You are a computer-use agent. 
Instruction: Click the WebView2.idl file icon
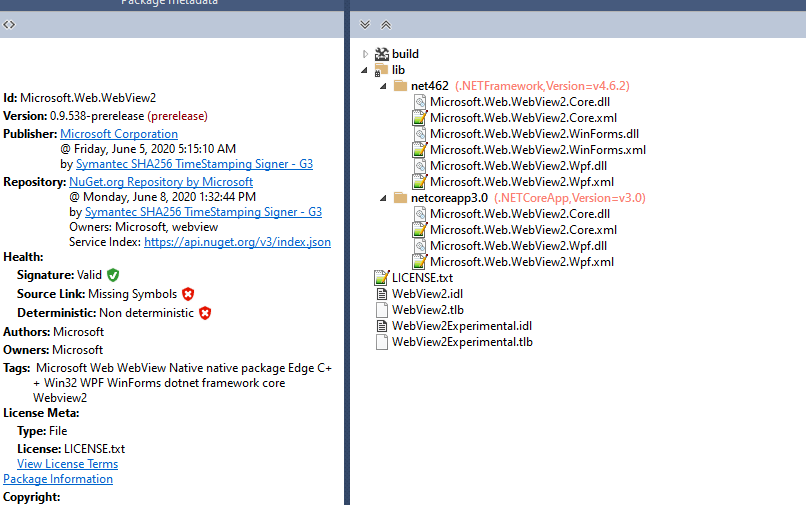point(381,294)
